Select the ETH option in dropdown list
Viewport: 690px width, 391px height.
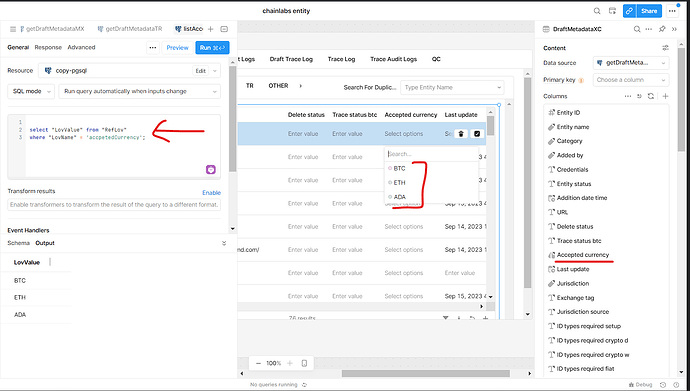431,183
